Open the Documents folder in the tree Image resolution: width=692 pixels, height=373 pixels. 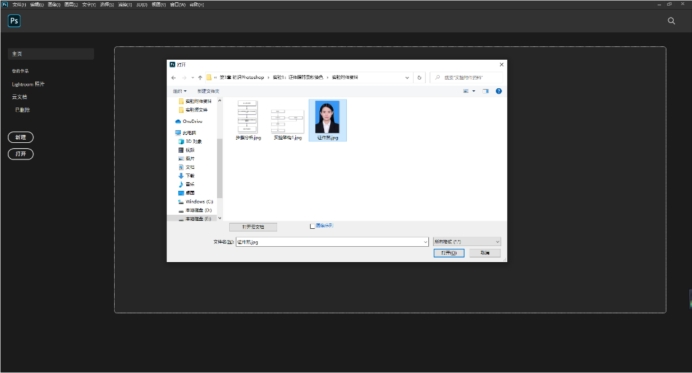[186, 167]
